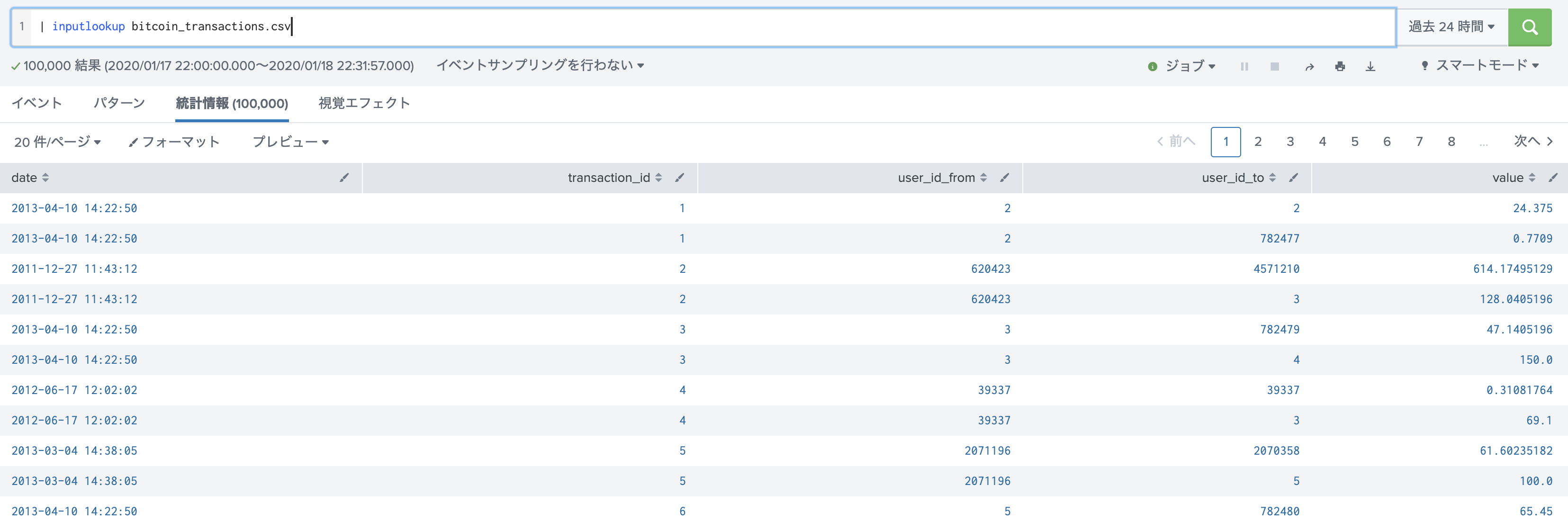Screen dimensions: 1568x521
Task: Open the 過去 24 時間 time range dropdown
Action: pos(1451,27)
